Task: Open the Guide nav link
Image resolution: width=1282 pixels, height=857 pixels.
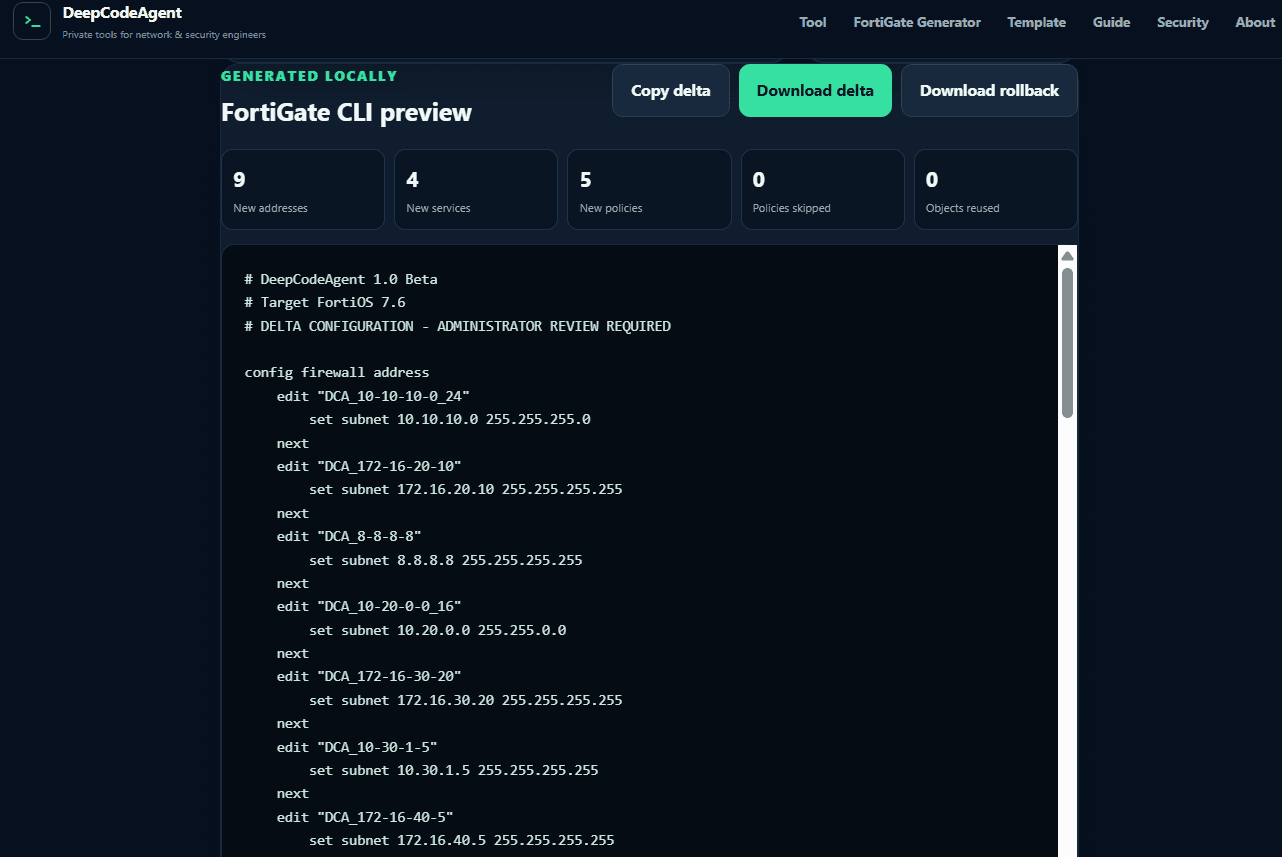Action: tap(1111, 22)
